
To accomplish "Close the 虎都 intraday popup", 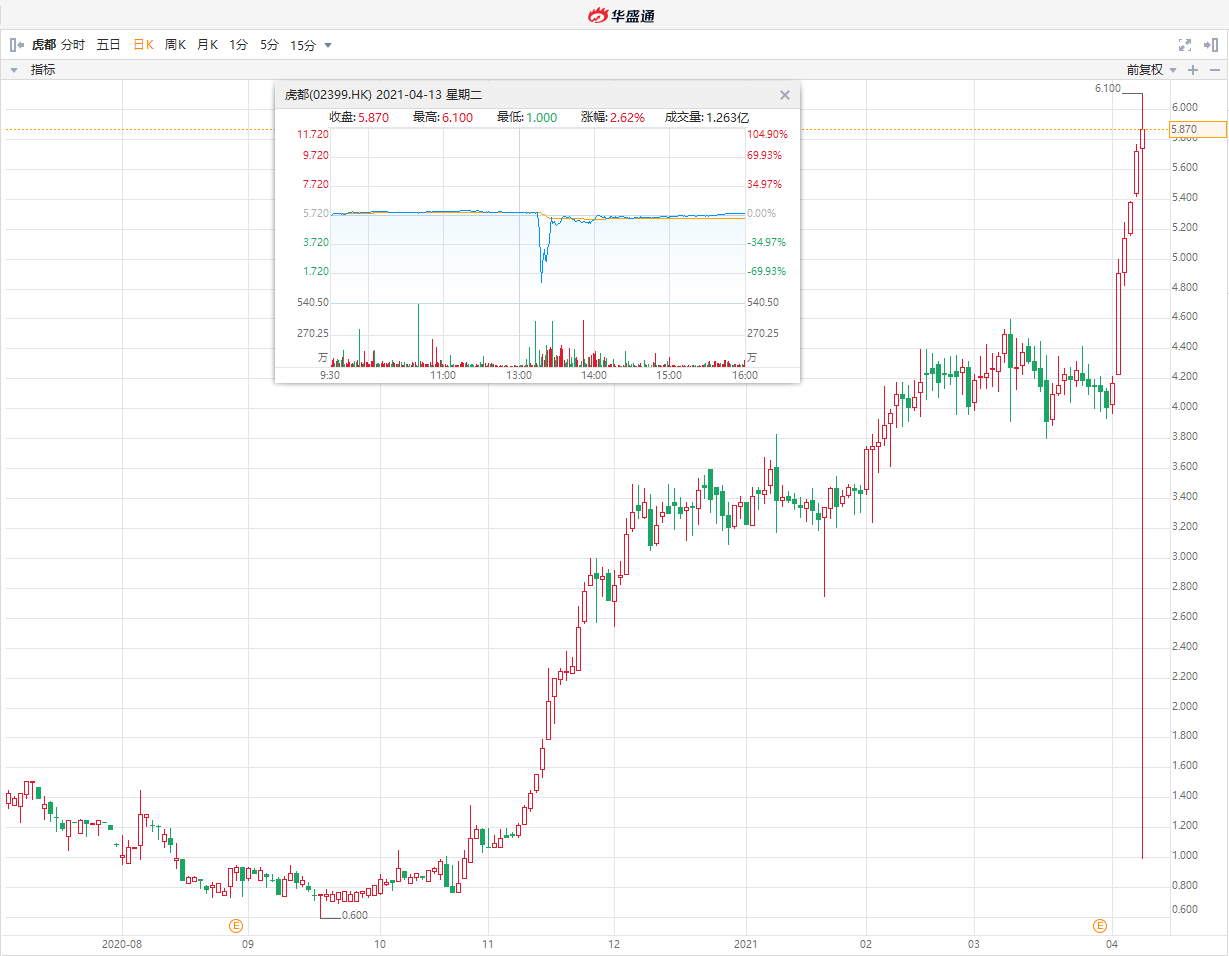I will 785,95.
